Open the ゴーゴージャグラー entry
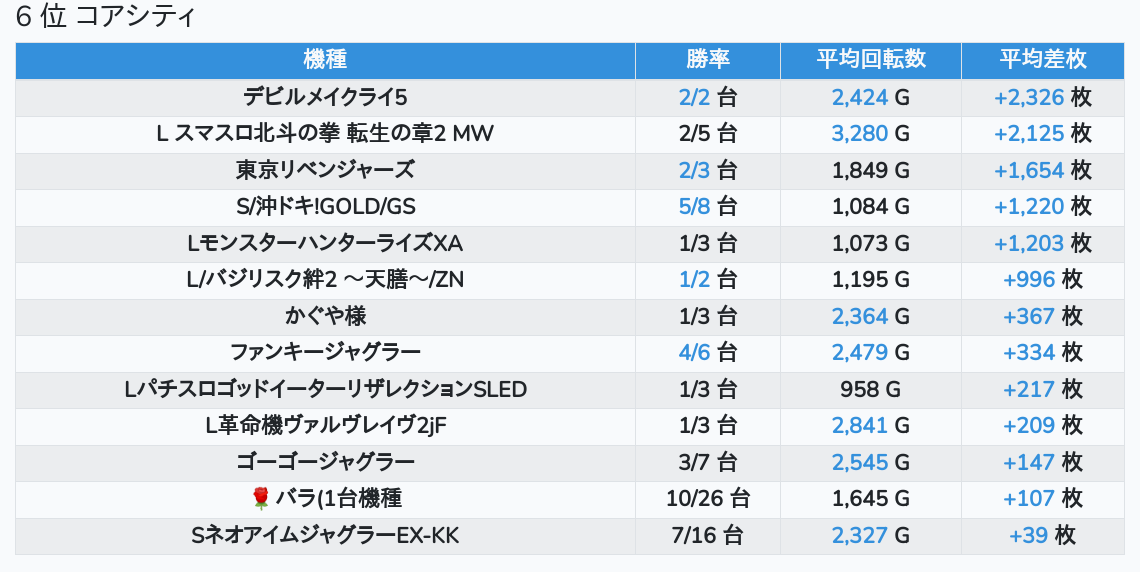The width and height of the screenshot is (1140, 572). pos(325,462)
